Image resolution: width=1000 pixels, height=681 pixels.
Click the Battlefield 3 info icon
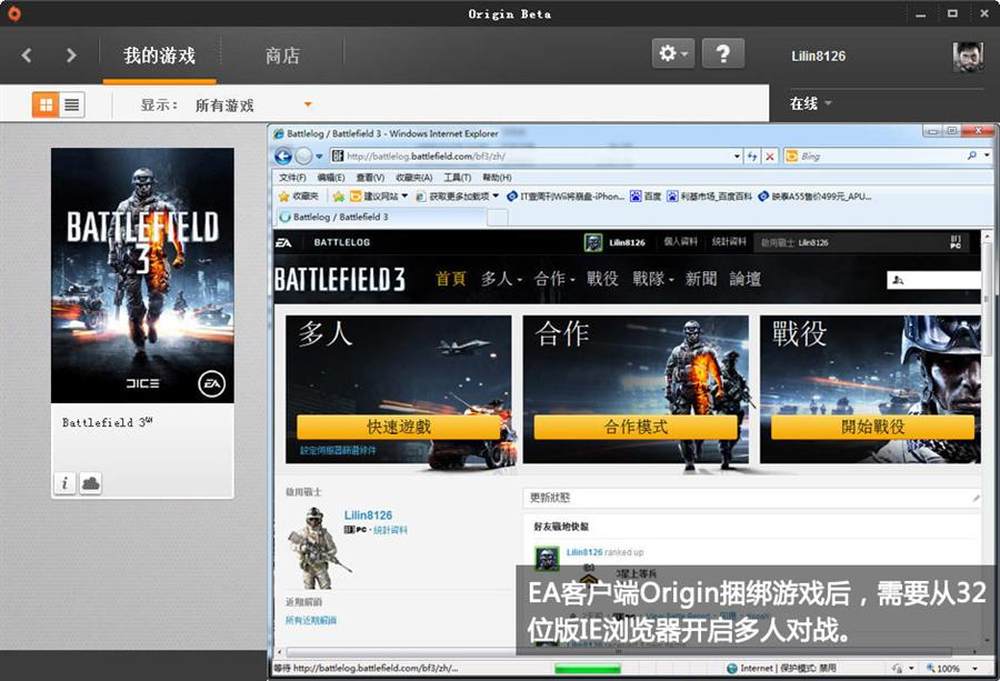[x=64, y=483]
